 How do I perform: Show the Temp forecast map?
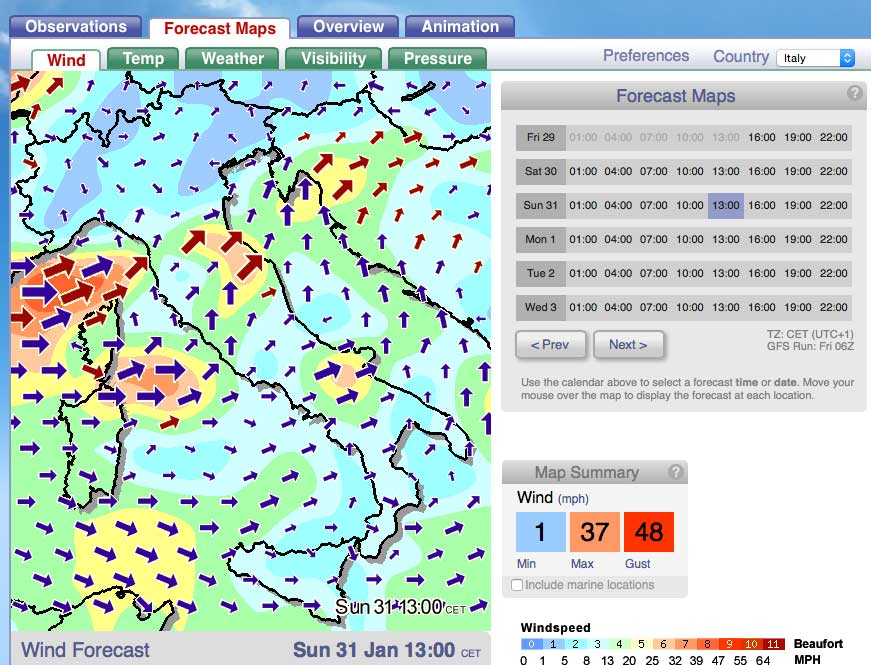tap(143, 59)
